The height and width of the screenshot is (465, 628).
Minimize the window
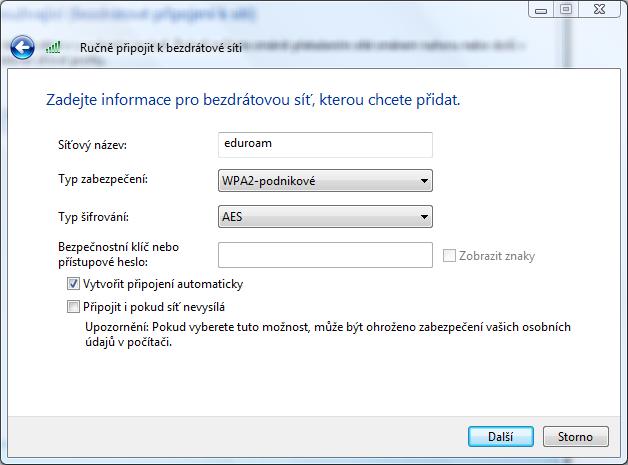point(540,8)
